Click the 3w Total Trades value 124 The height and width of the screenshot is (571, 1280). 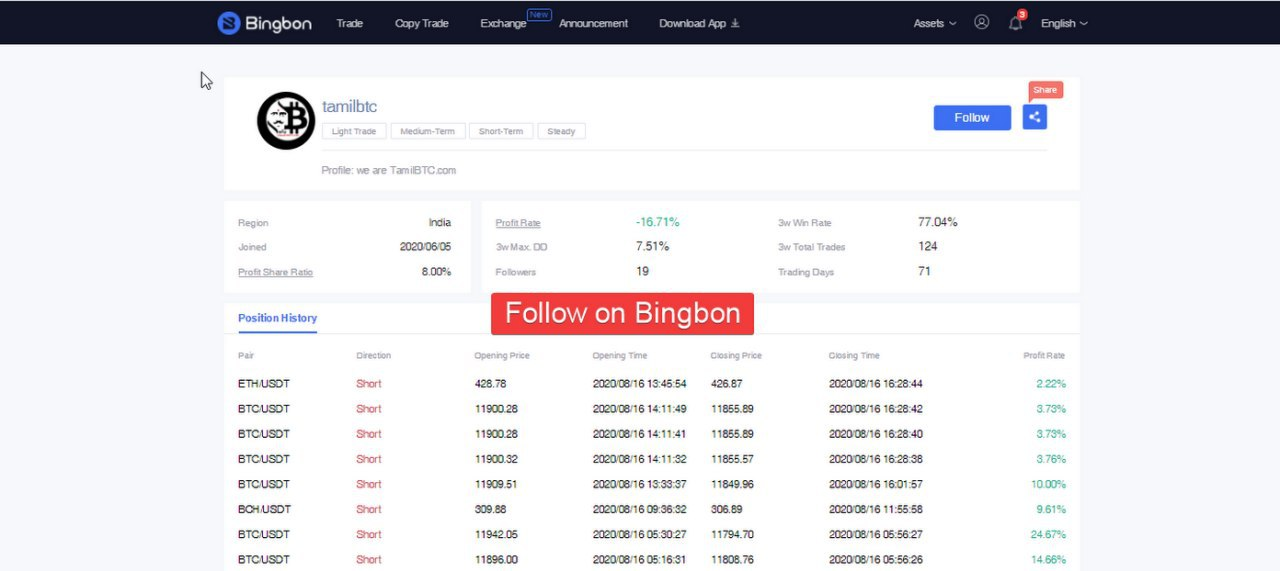pyautogui.click(x=927, y=246)
